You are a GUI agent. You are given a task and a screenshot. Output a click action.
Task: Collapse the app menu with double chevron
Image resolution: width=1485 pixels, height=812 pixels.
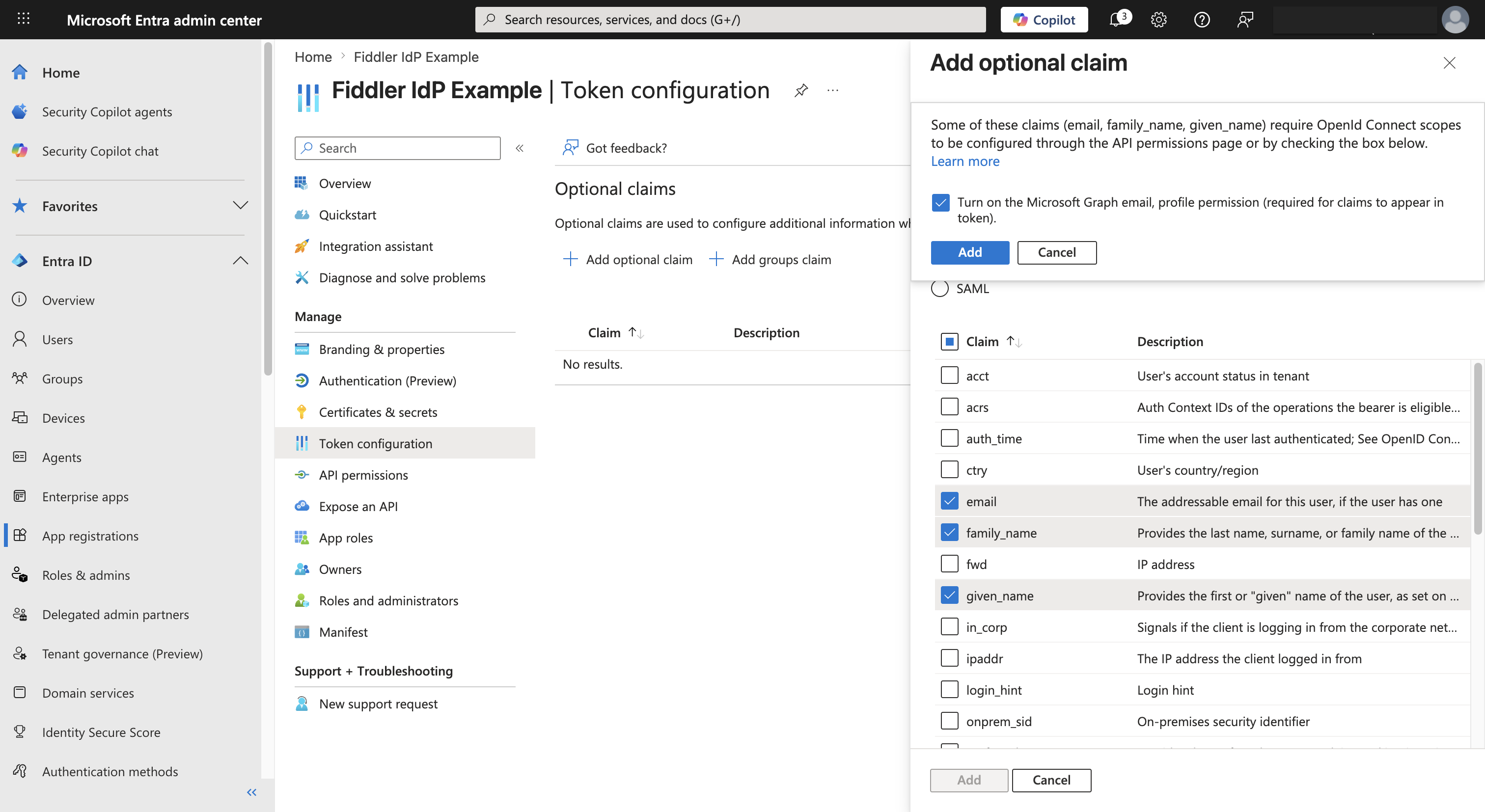click(520, 148)
